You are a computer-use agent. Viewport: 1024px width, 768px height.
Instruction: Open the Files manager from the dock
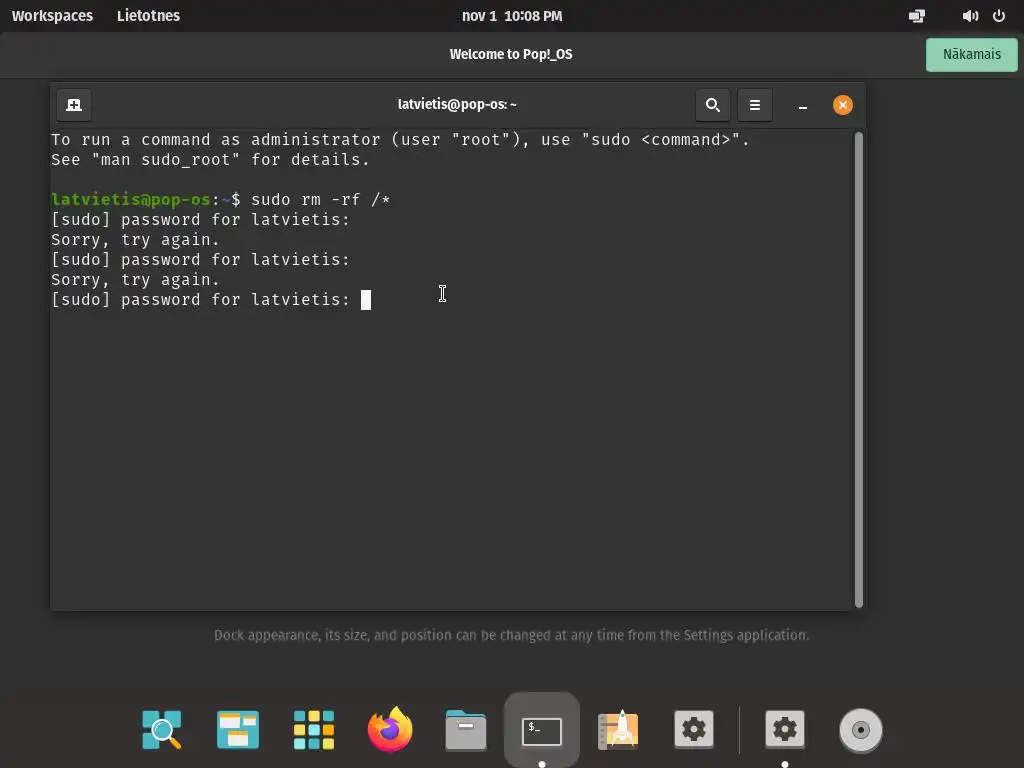point(466,729)
